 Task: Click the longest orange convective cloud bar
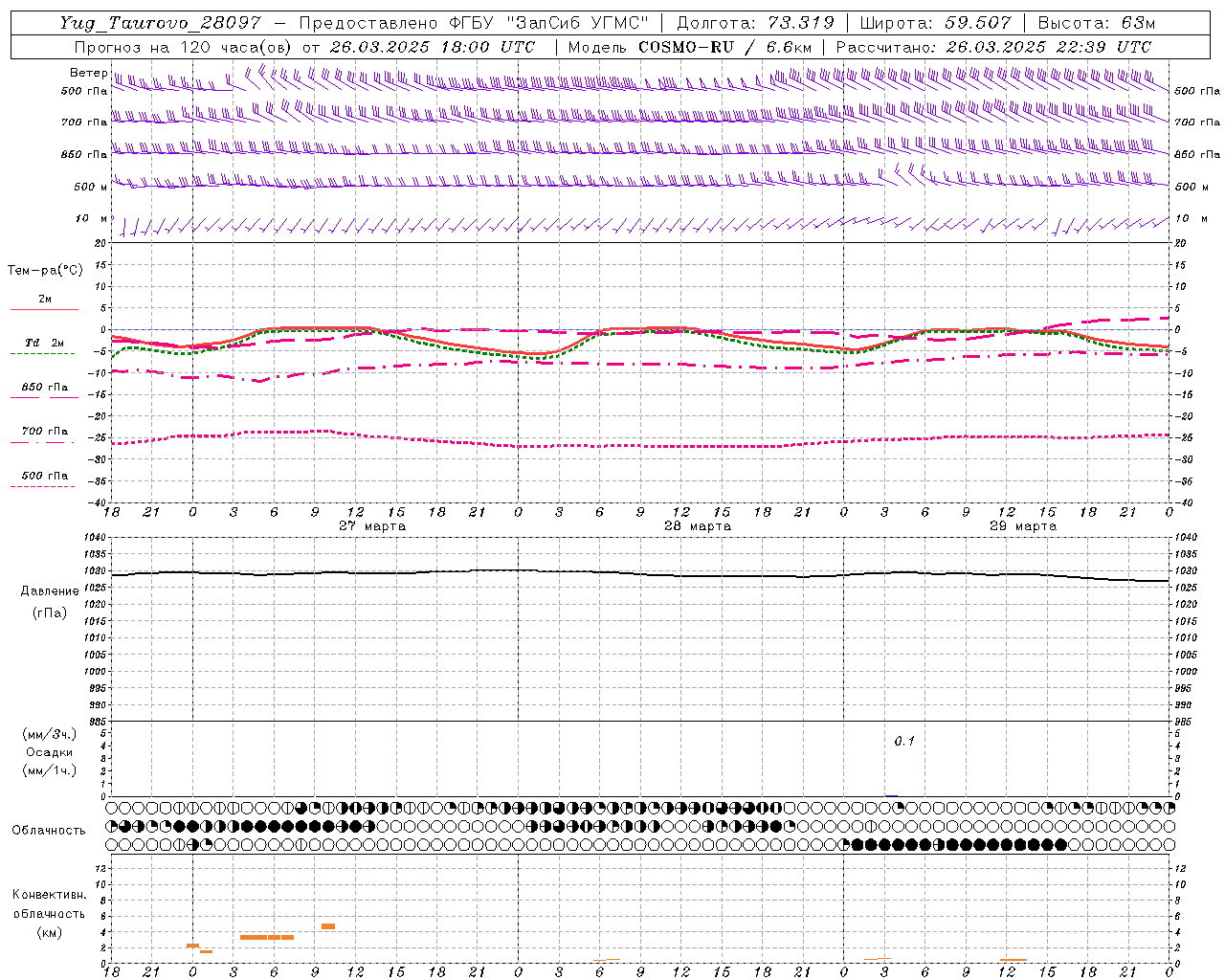(267, 937)
